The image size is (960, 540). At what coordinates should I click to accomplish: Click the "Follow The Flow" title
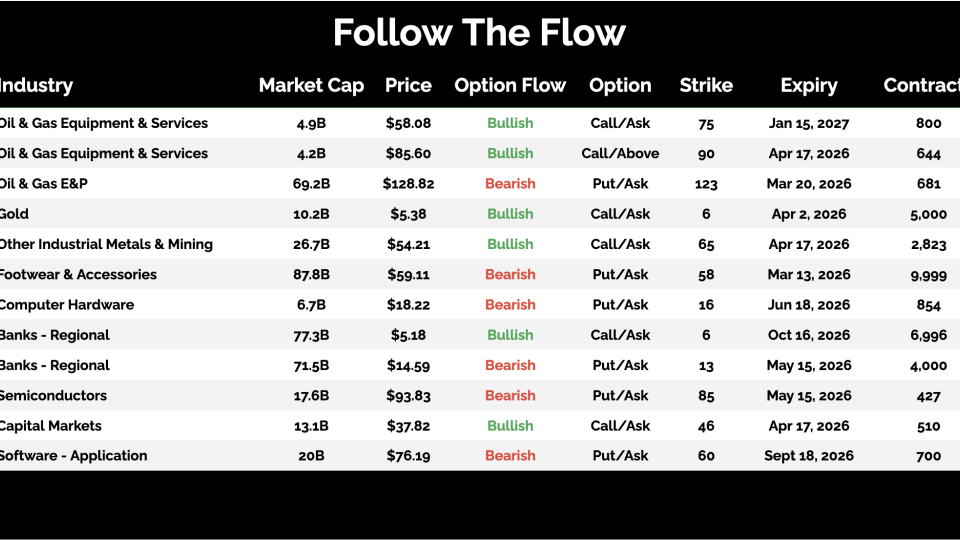pos(479,33)
